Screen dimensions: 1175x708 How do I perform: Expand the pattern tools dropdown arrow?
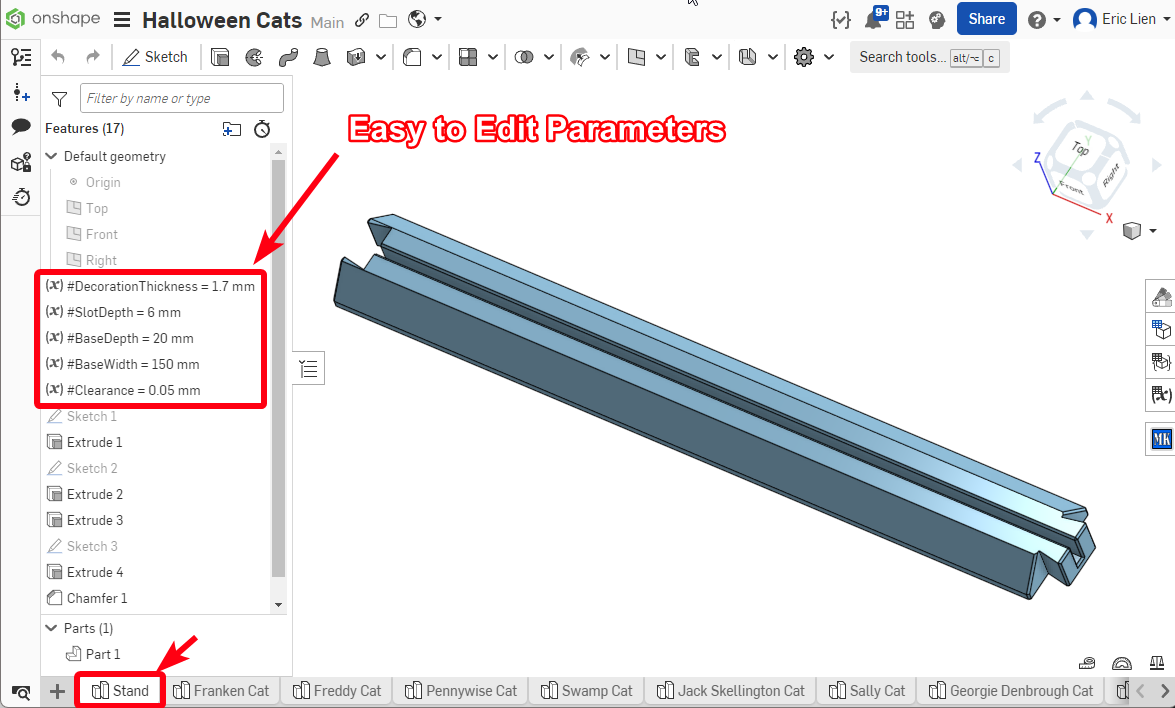pyautogui.click(x=493, y=57)
